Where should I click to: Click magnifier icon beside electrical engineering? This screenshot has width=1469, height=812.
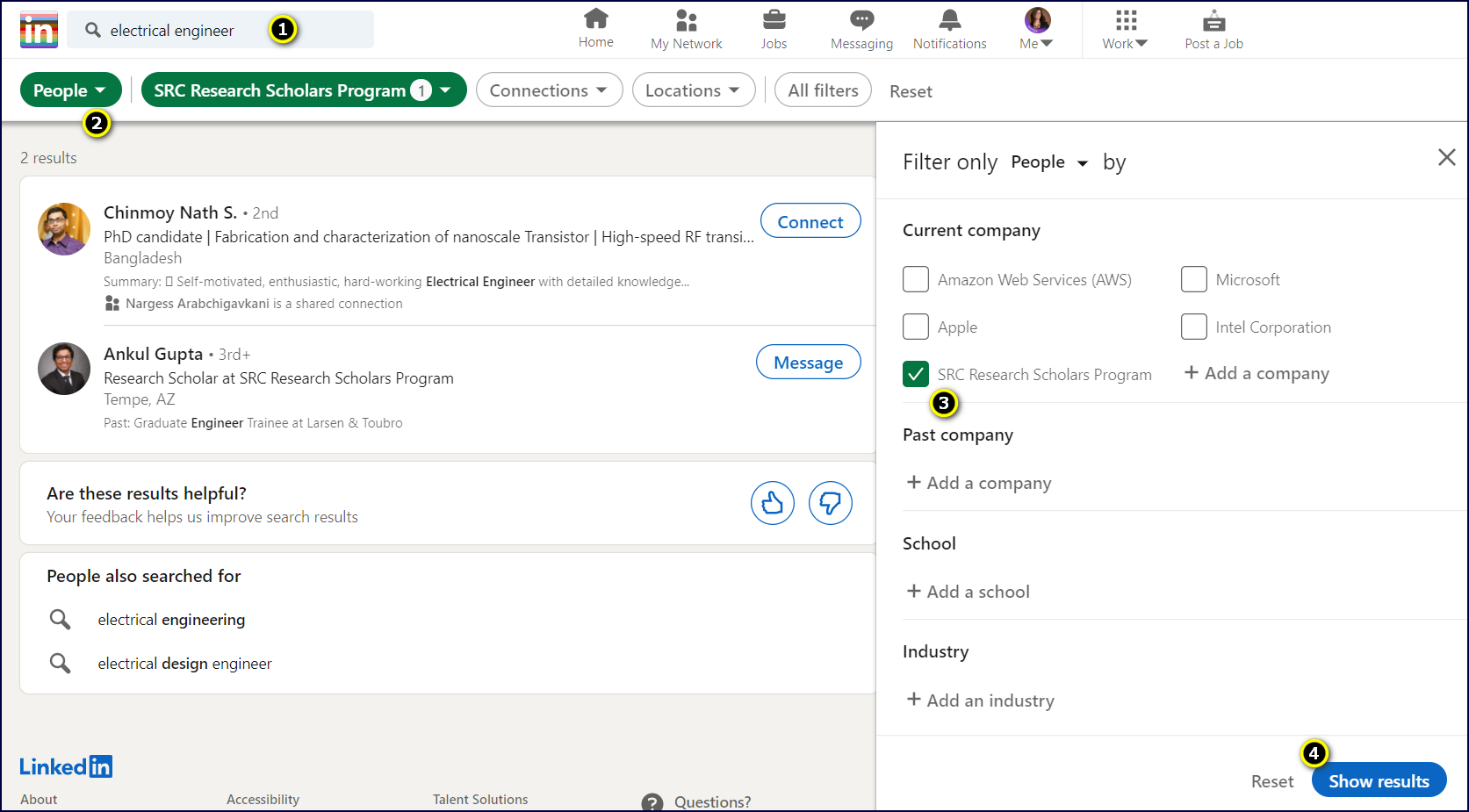coord(60,619)
